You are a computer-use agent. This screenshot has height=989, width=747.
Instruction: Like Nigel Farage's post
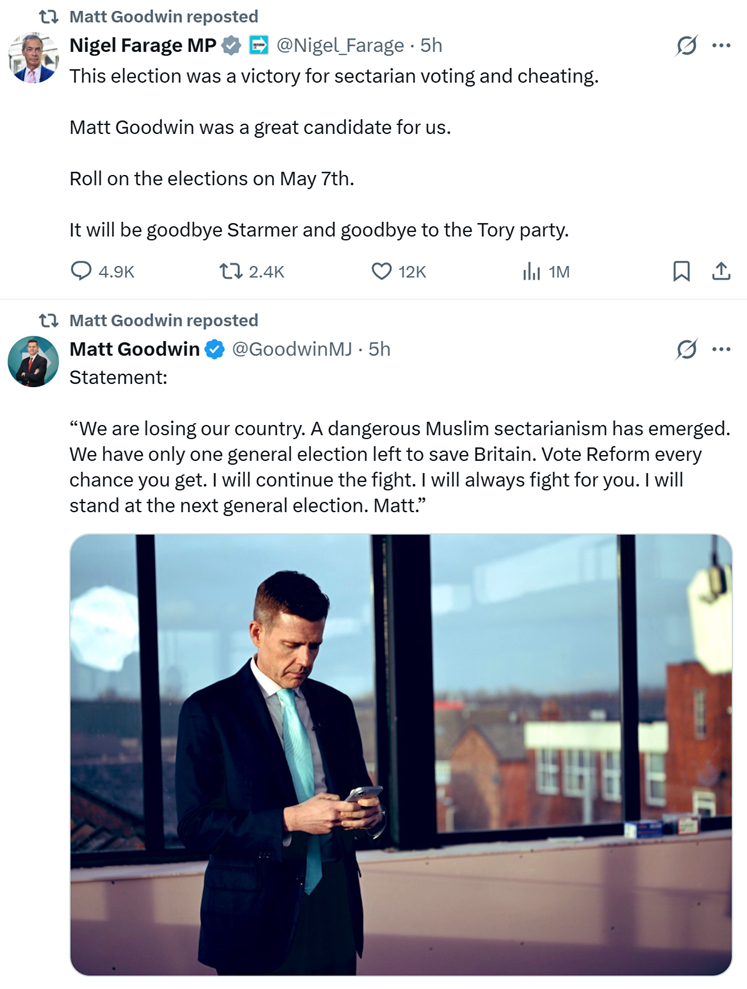[381, 271]
